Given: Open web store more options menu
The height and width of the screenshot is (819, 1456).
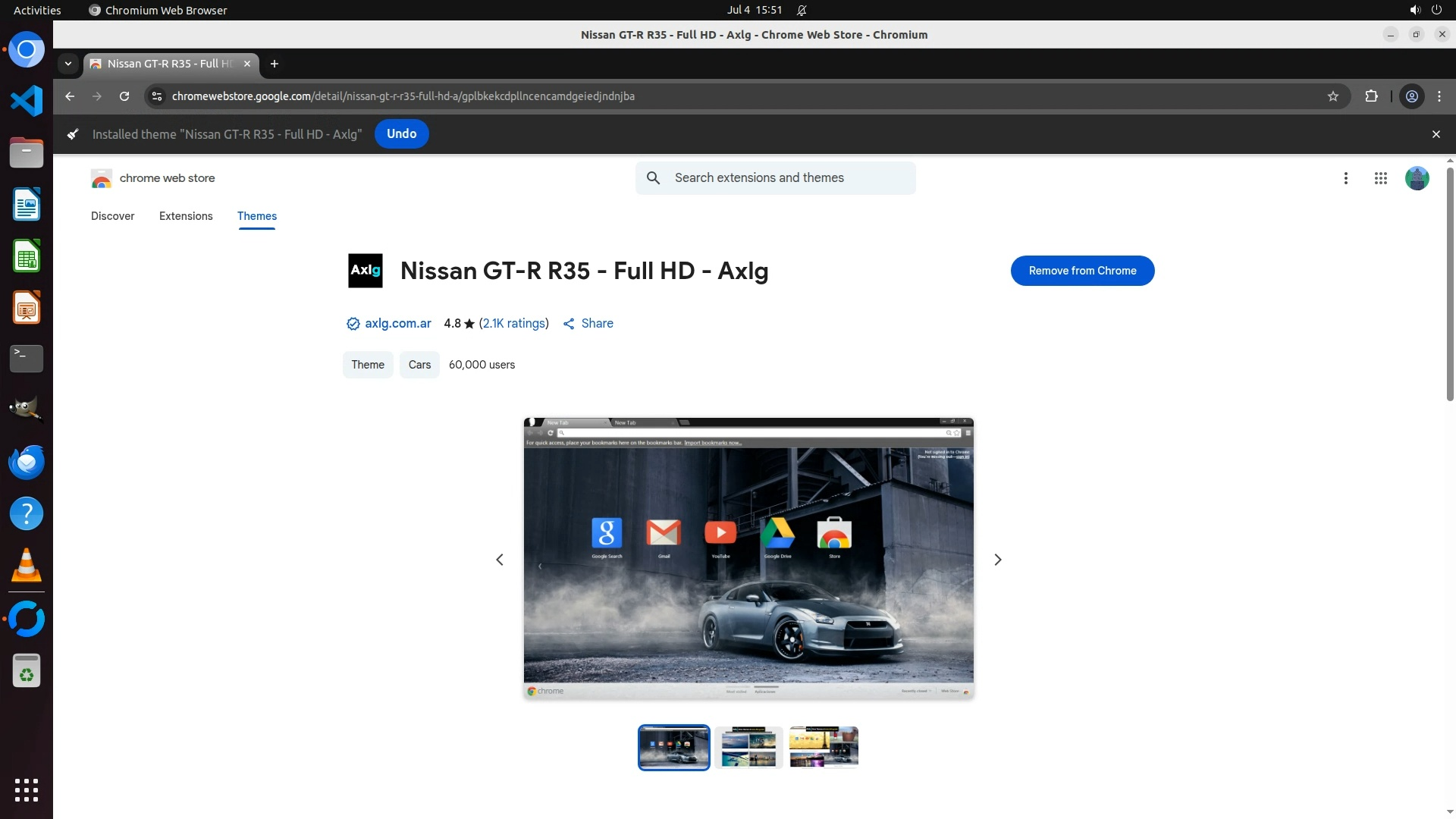Looking at the screenshot, I should [x=1345, y=178].
